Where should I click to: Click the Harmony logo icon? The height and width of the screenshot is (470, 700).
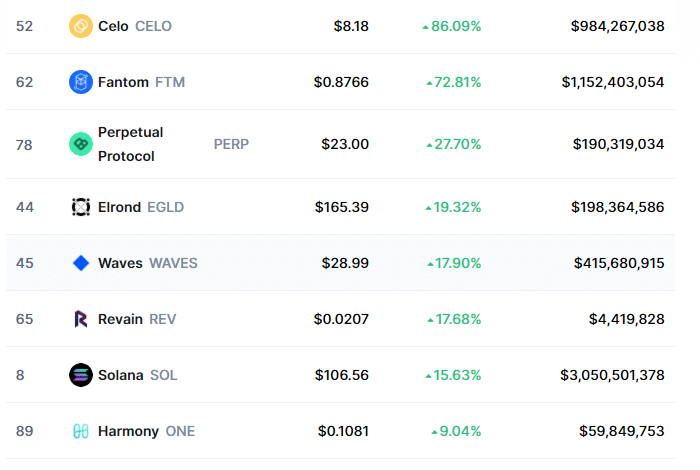(81, 431)
